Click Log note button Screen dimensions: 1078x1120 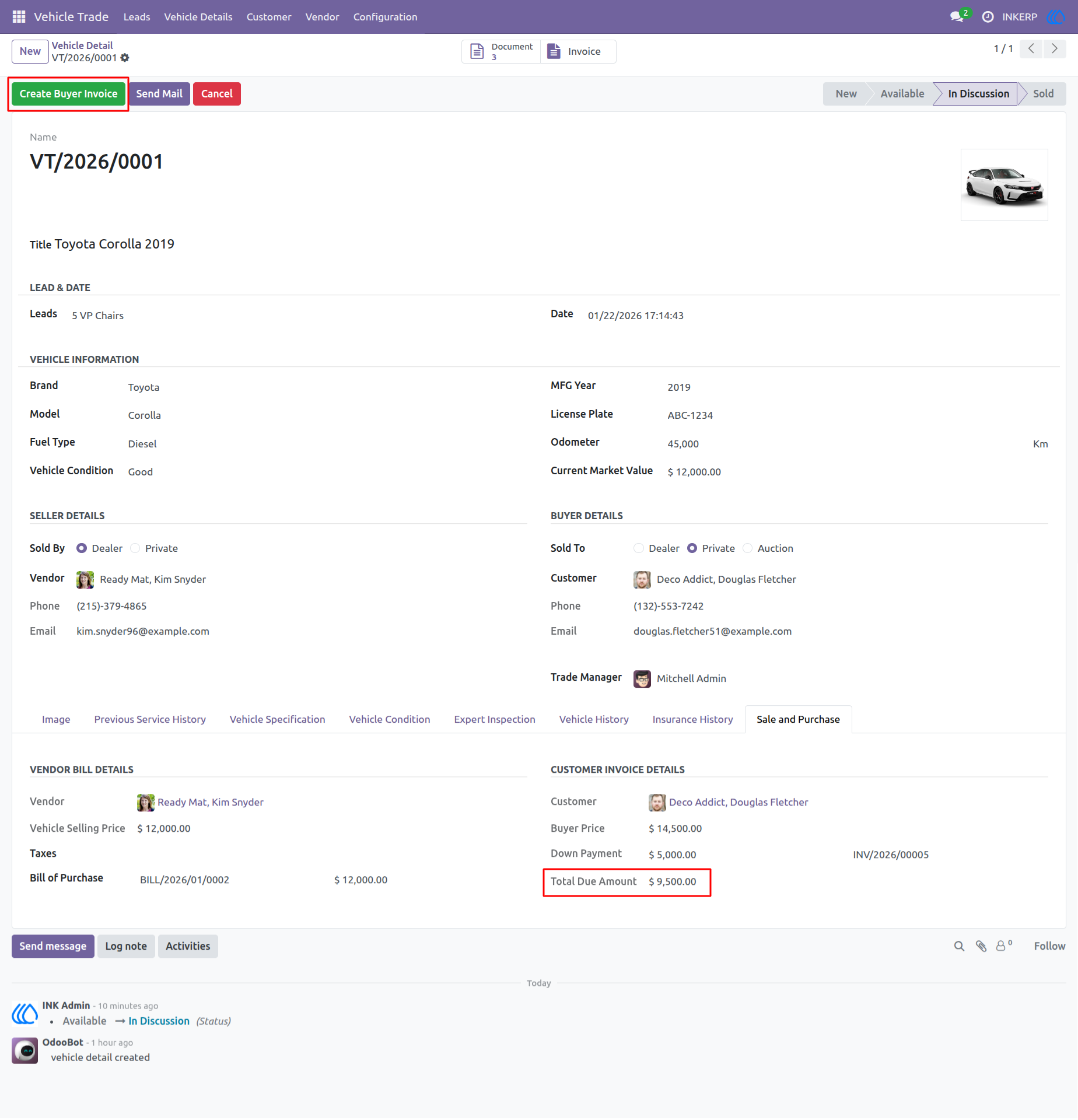(126, 946)
